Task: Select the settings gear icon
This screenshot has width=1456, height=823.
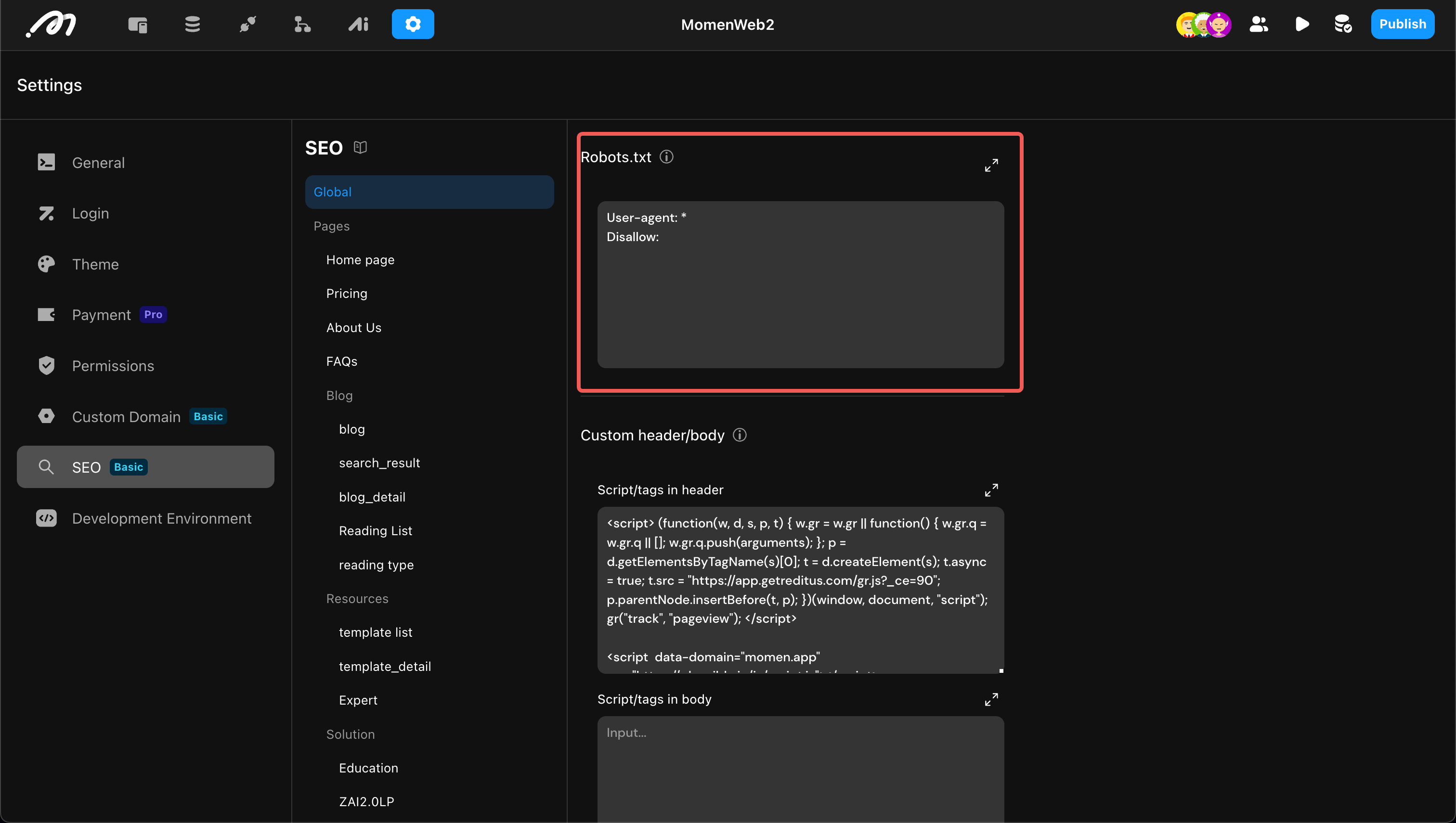Action: (x=413, y=25)
